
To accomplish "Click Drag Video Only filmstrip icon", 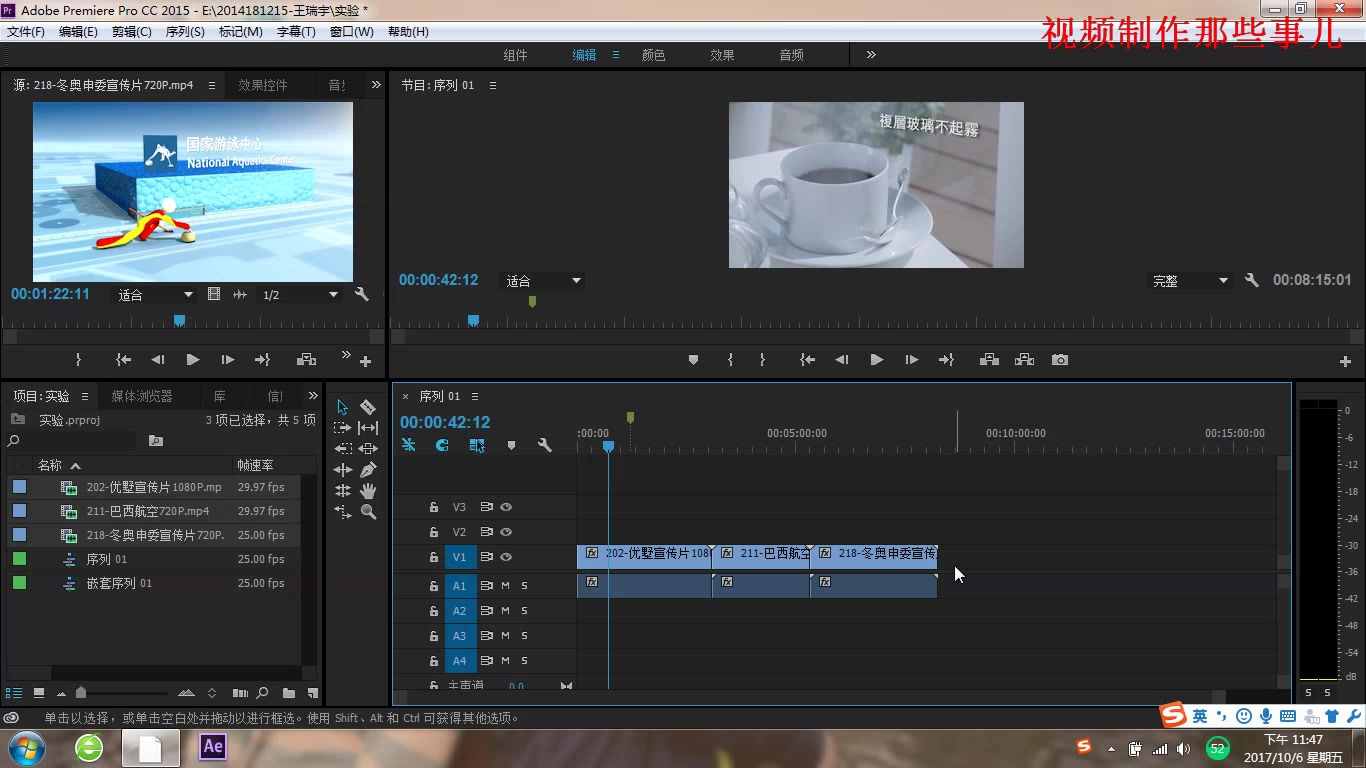I will point(214,295).
